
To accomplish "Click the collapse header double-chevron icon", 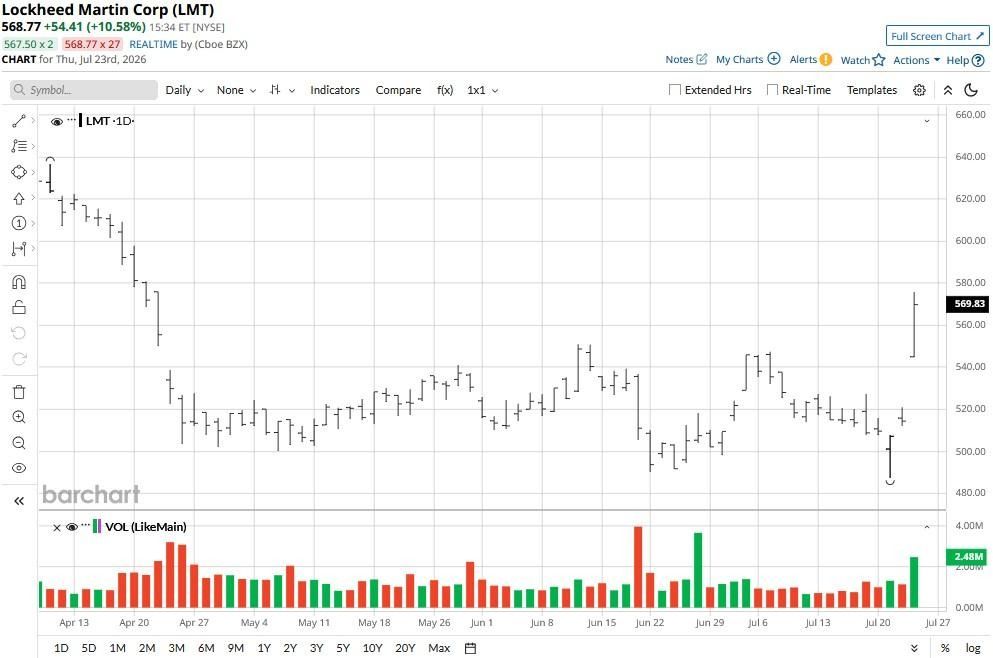I will 947,90.
